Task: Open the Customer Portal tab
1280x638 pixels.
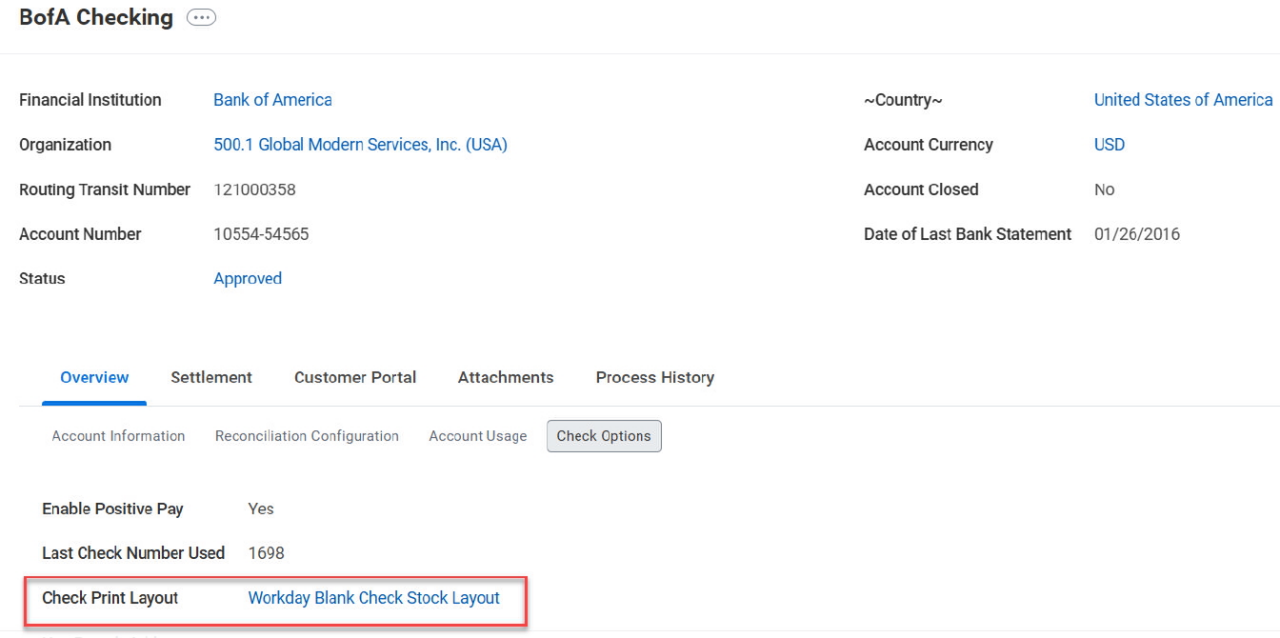Action: [x=355, y=378]
